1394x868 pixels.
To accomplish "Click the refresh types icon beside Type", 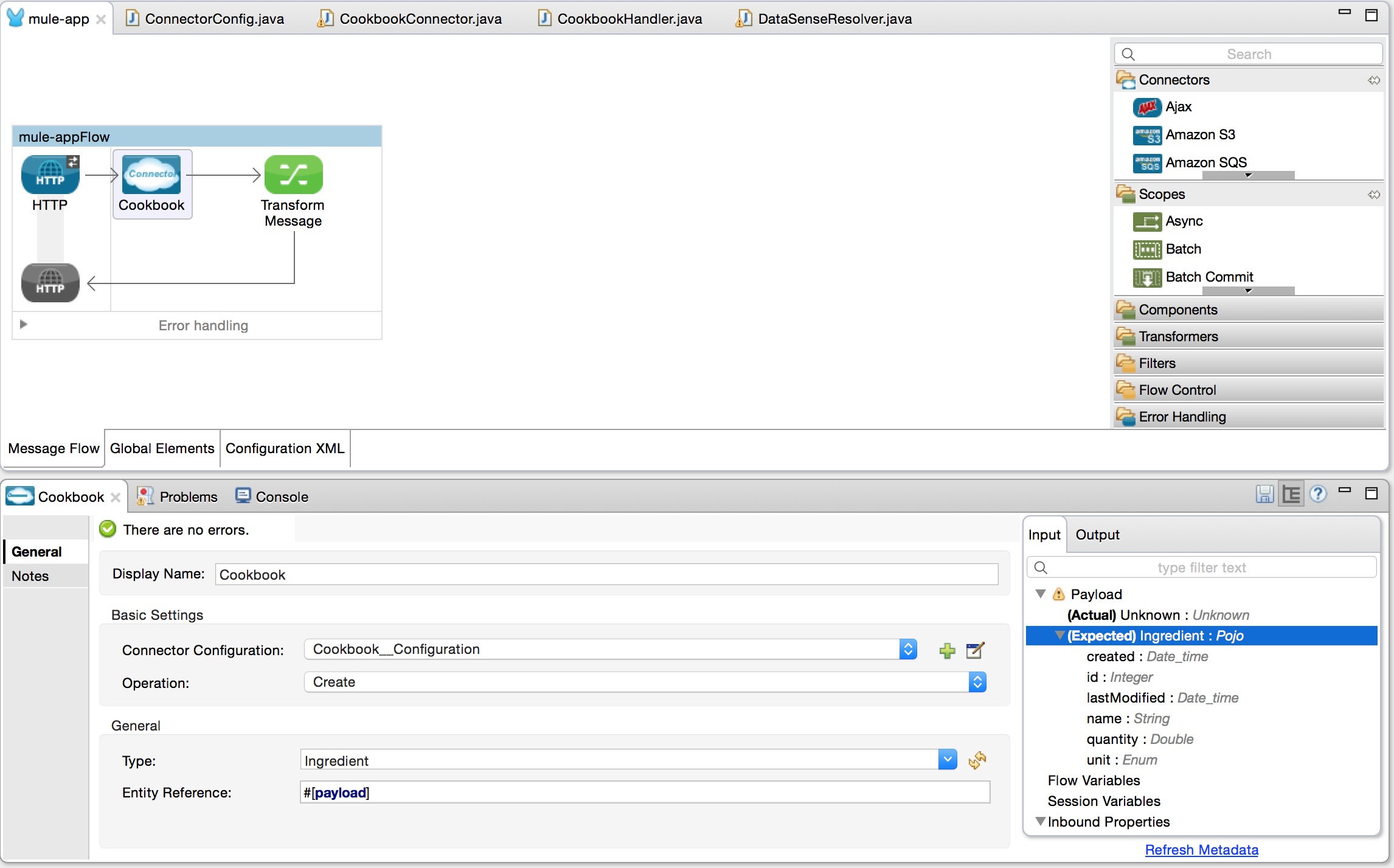I will click(x=977, y=760).
